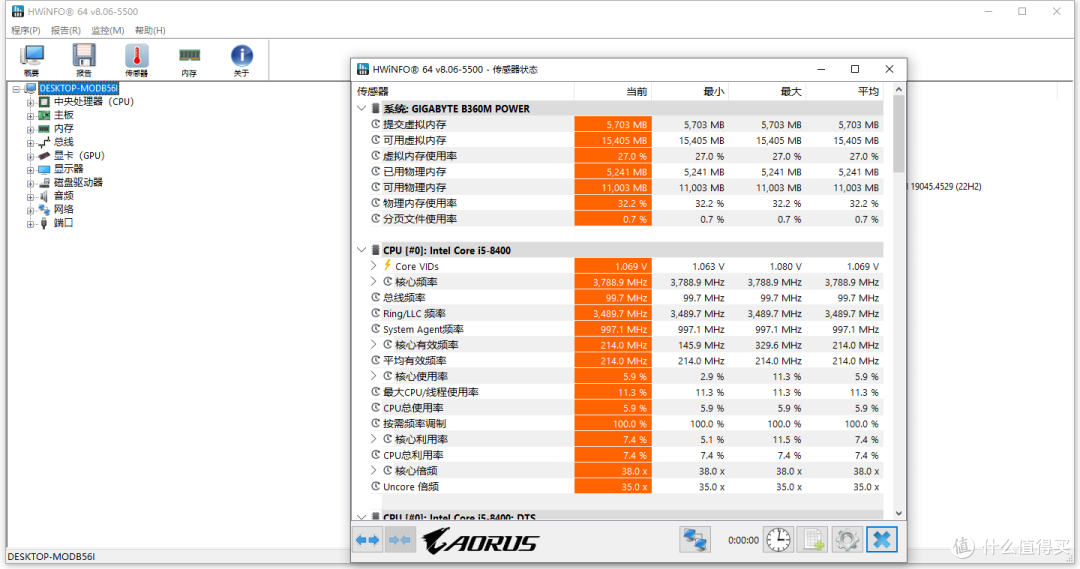Click the sensor list vertical scrollbar thumb
The width and height of the screenshot is (1080, 569).
(x=898, y=134)
